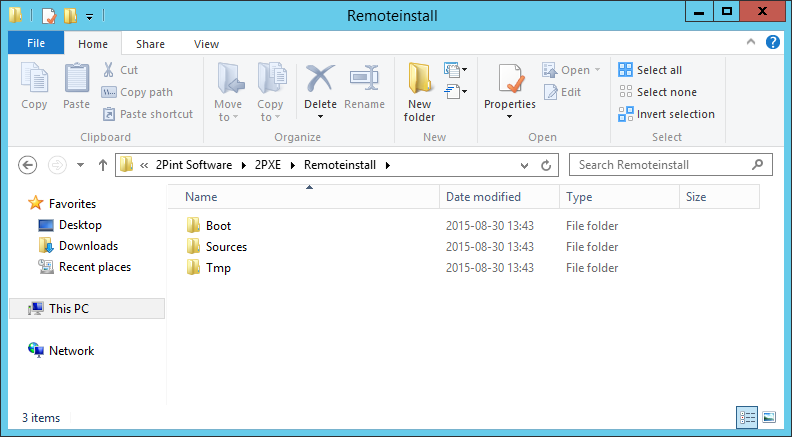Go up one folder level
Viewport: 792px width, 437px height.
coord(102,165)
